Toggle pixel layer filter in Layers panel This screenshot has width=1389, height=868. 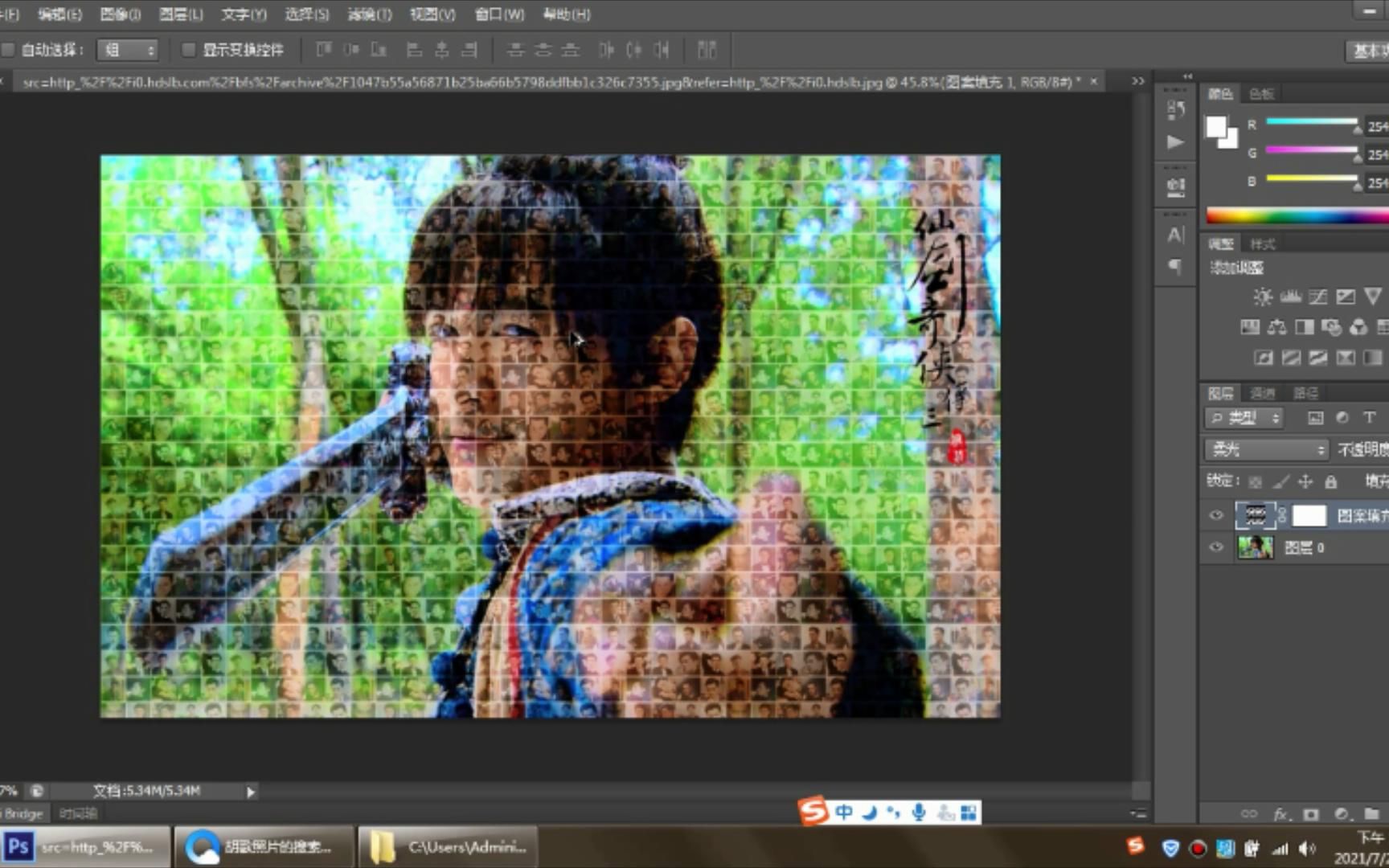[x=1316, y=418]
